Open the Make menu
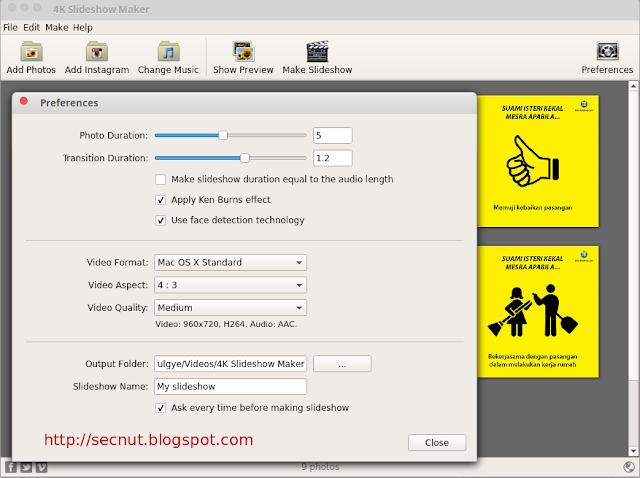 click(x=57, y=27)
